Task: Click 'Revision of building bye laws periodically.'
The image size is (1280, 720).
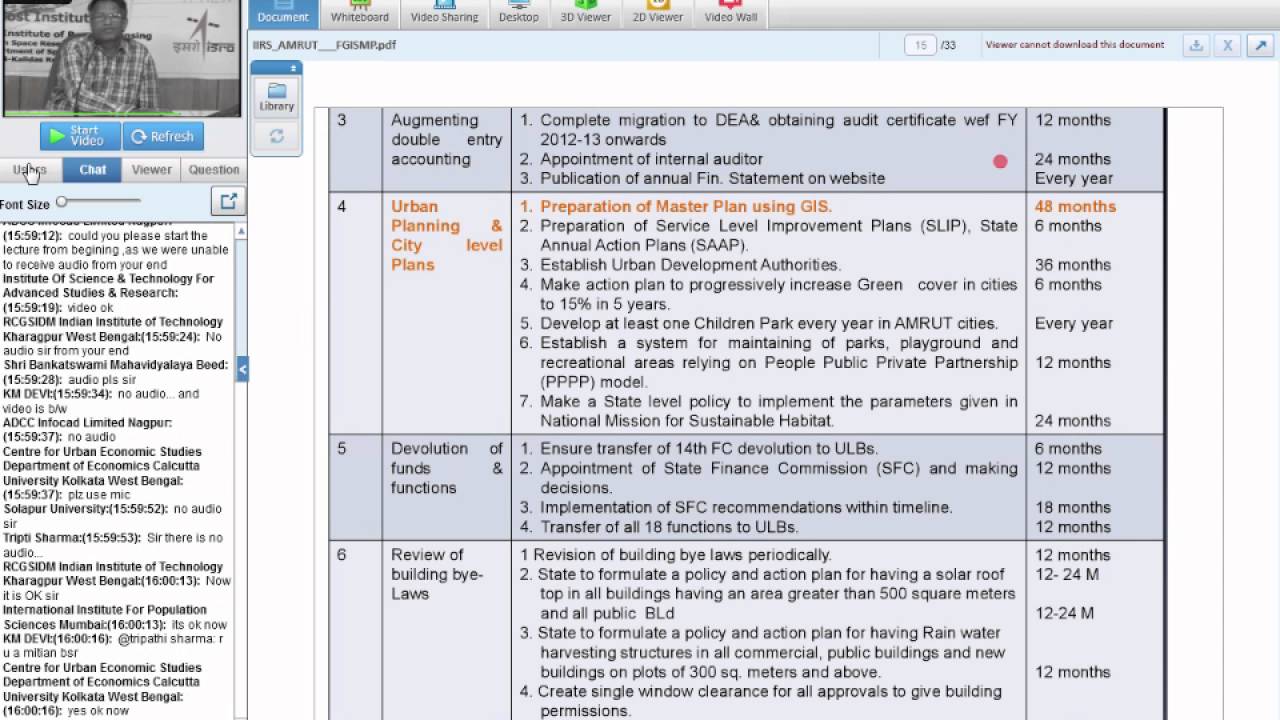Action: 682,555
